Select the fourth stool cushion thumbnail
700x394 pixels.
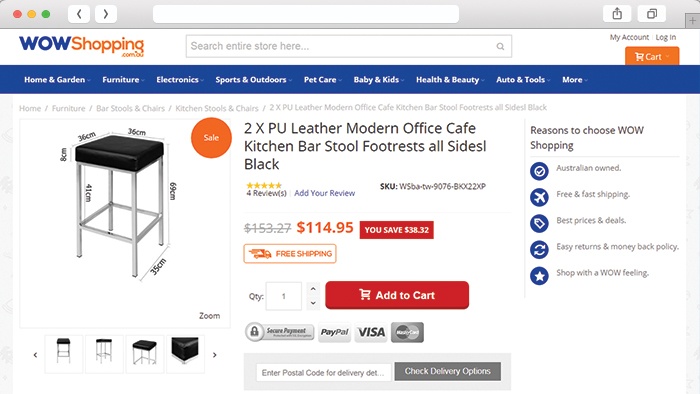click(x=185, y=354)
